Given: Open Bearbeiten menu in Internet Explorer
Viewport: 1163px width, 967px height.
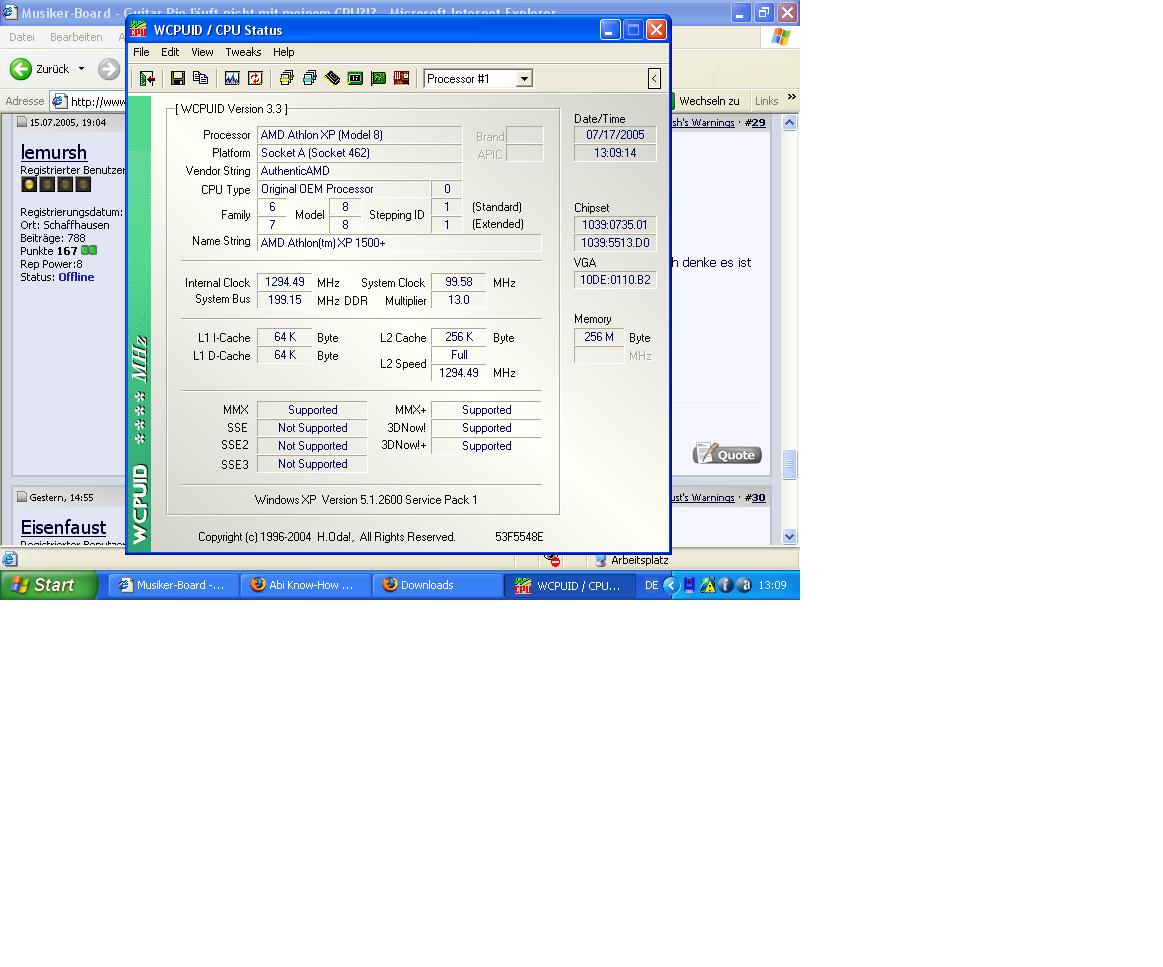Looking at the screenshot, I should (76, 37).
